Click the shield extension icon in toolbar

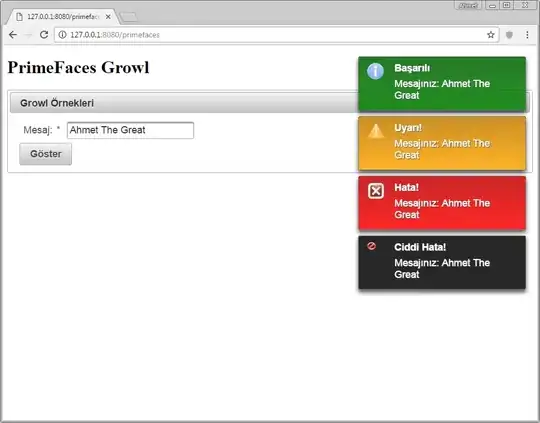click(x=509, y=35)
